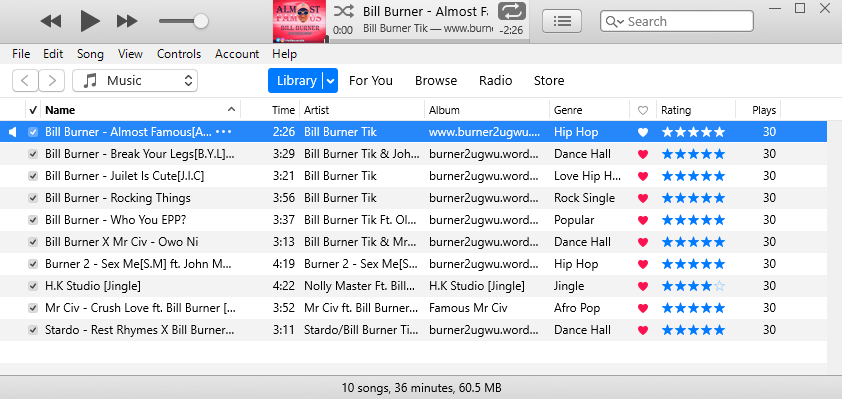Click the playback progress bar at 0:00
The width and height of the screenshot is (842, 399).
(x=427, y=42)
